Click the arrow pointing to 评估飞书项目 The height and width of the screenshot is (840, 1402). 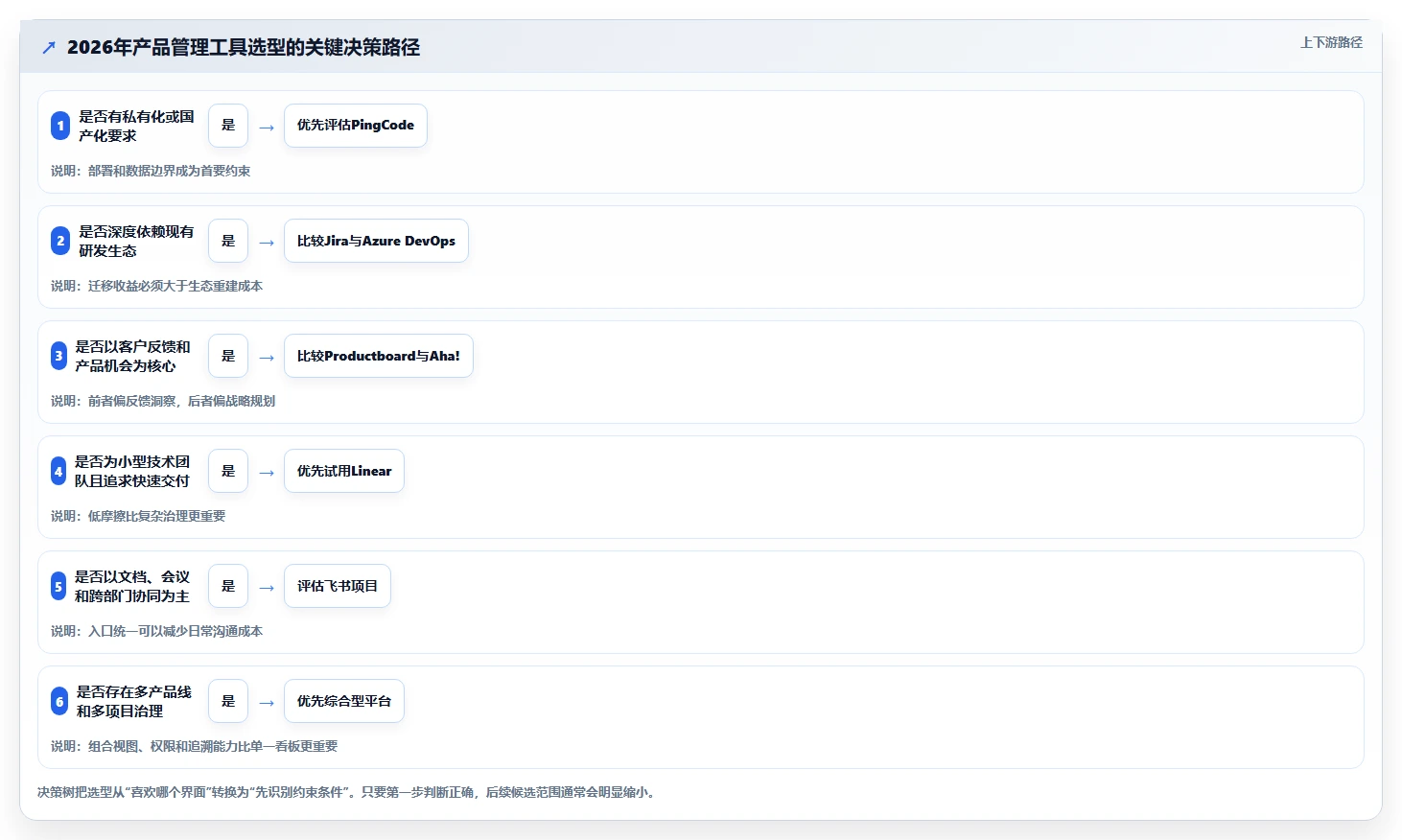tap(267, 588)
